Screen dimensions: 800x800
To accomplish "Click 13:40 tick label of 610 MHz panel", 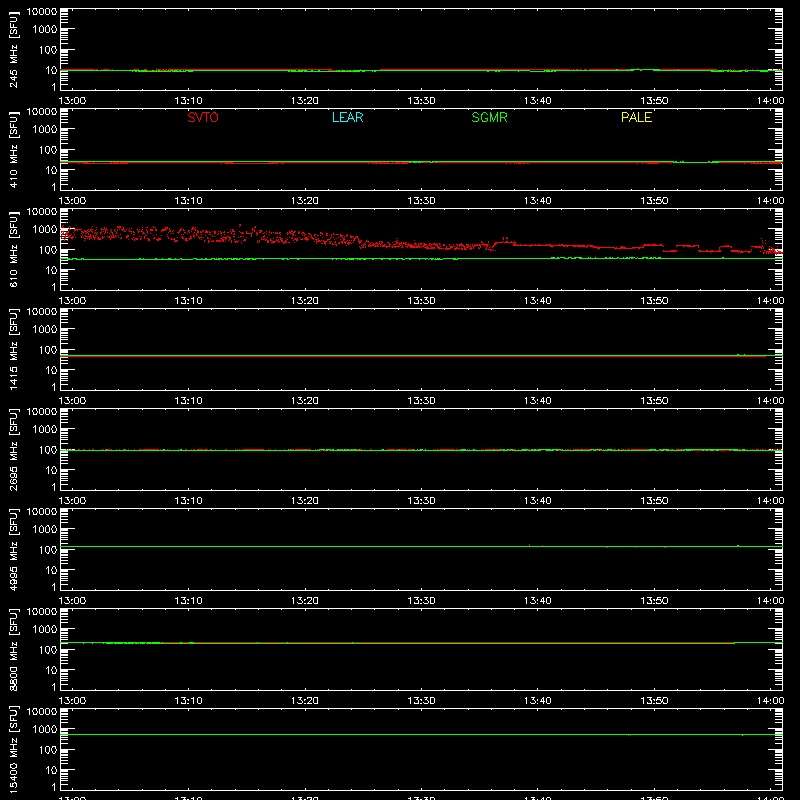I will click(538, 301).
